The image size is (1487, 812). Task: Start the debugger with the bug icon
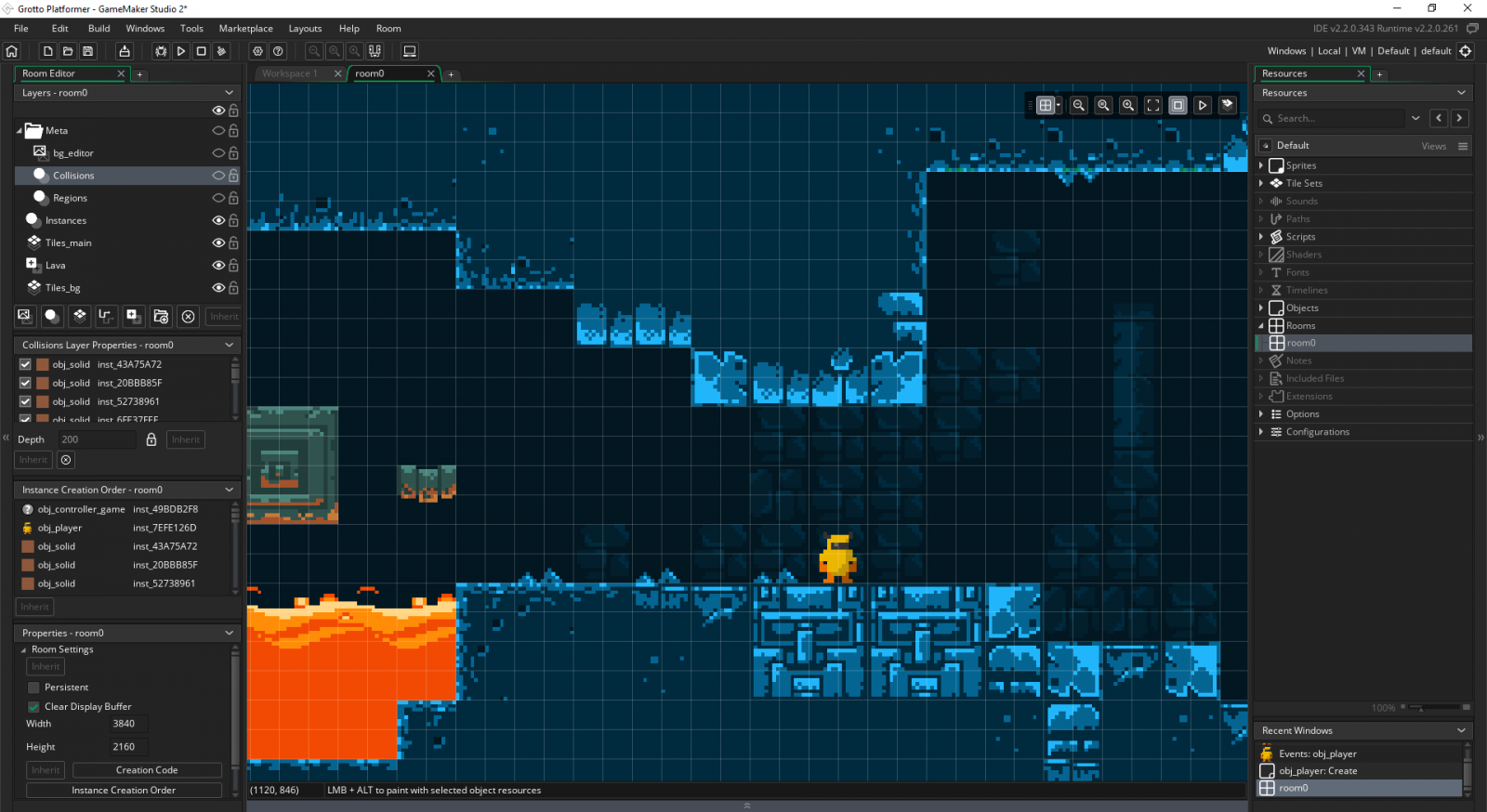(x=161, y=51)
